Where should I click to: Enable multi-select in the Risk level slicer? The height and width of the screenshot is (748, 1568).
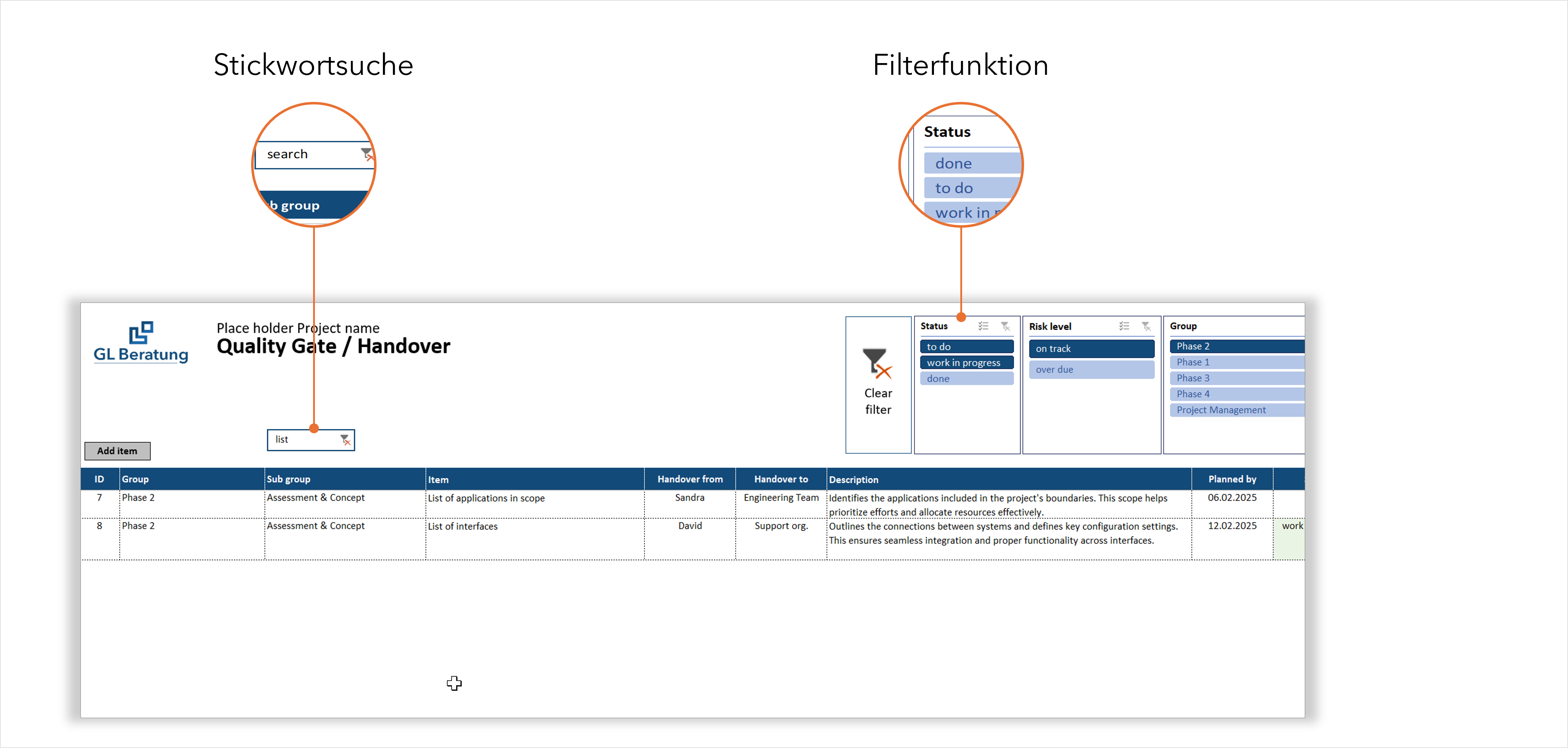click(x=1124, y=326)
